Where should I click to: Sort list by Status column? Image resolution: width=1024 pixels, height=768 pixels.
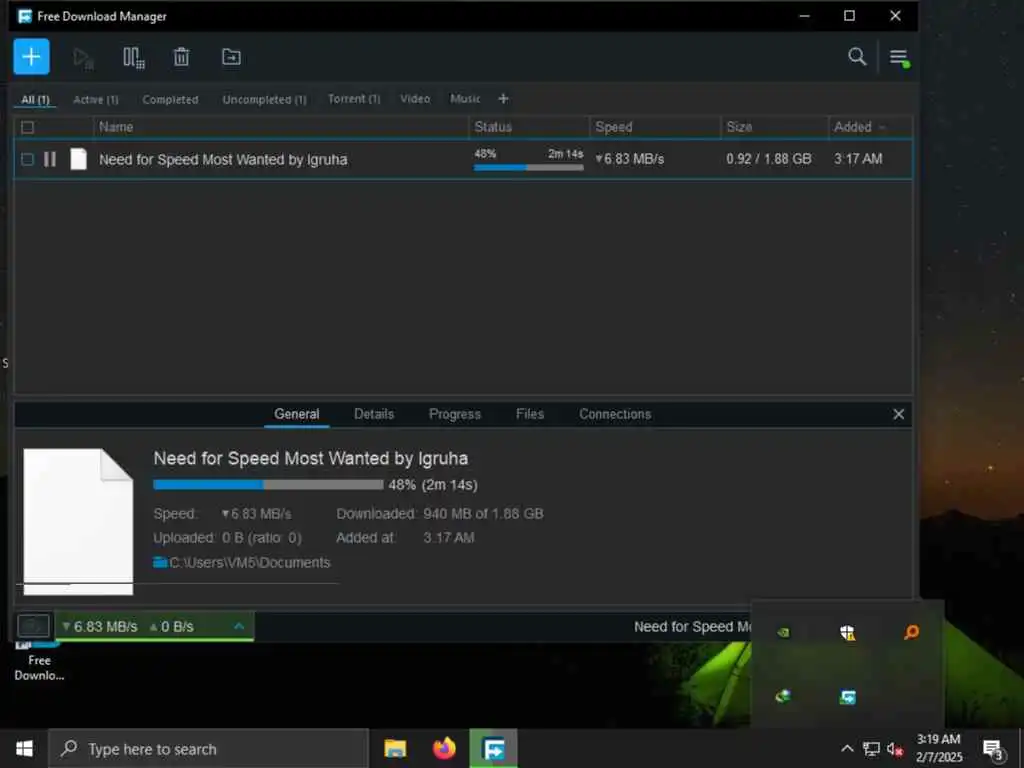pos(493,127)
